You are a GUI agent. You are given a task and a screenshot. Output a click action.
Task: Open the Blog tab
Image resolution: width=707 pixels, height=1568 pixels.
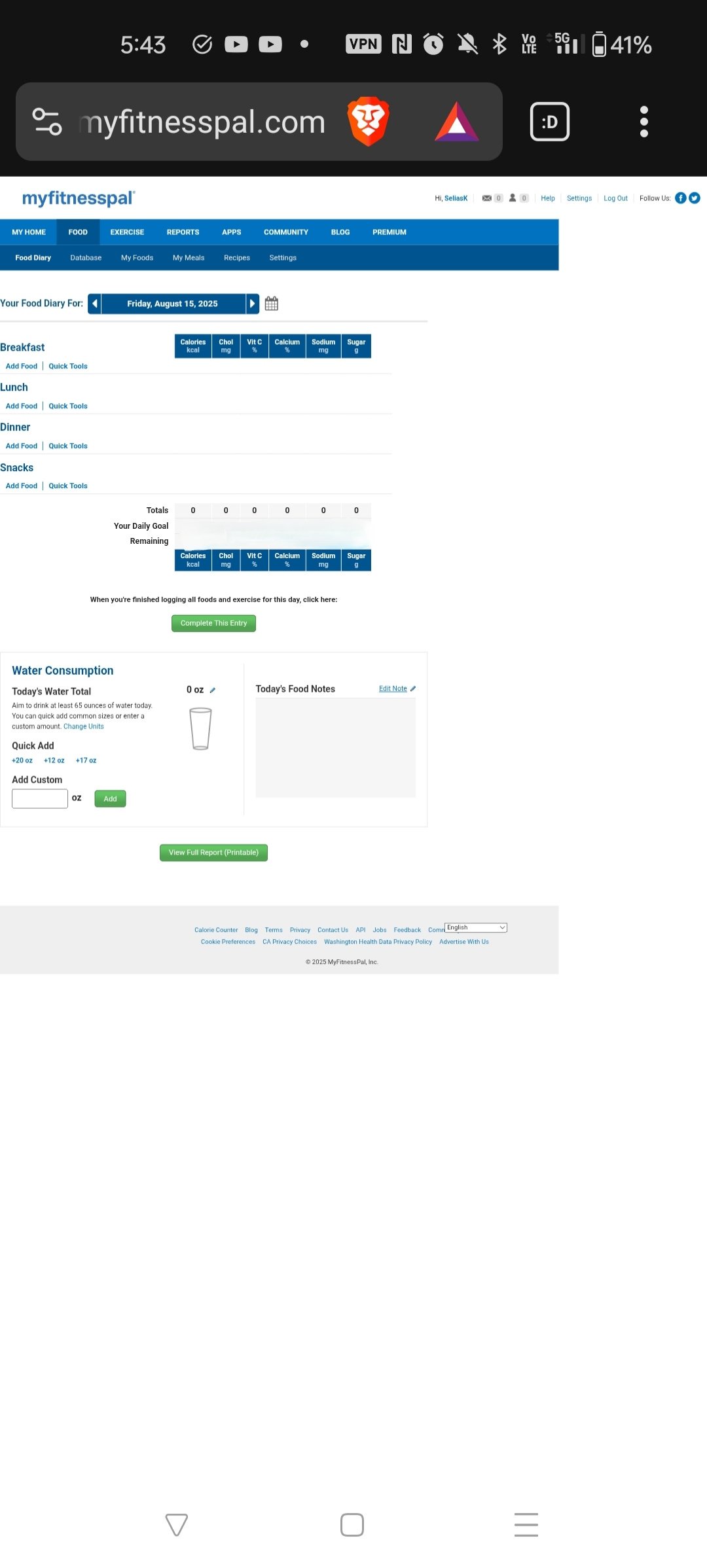tap(340, 232)
